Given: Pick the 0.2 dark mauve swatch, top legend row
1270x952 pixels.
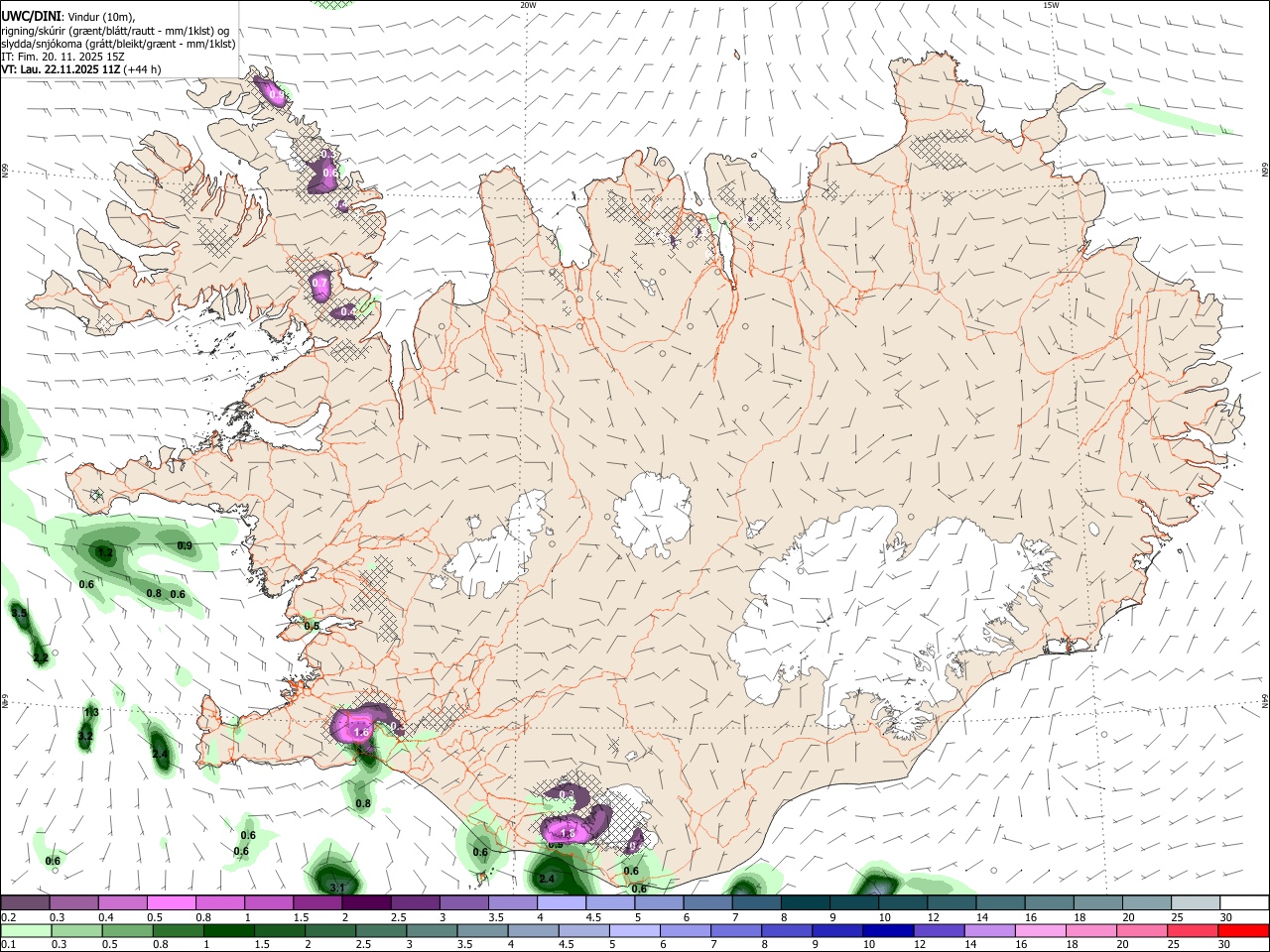Looking at the screenshot, I should [25, 903].
